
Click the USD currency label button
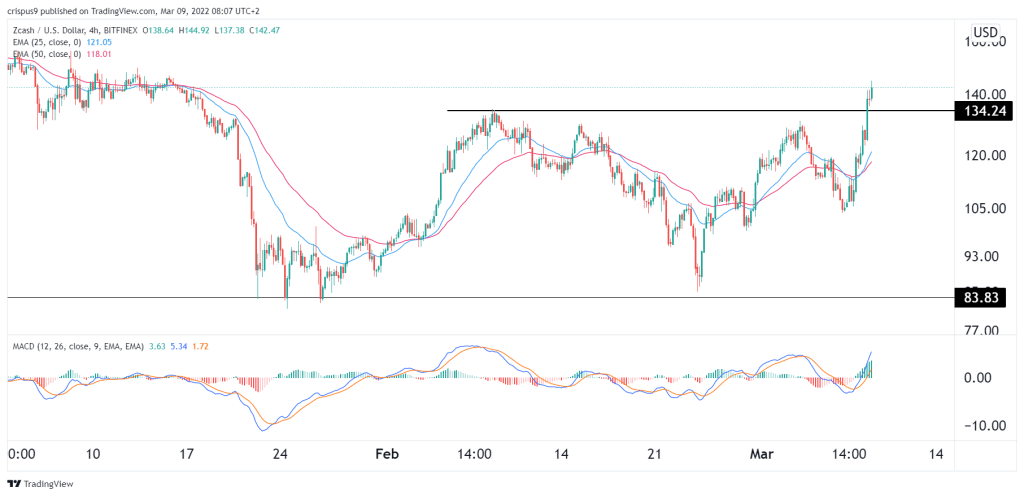point(985,32)
